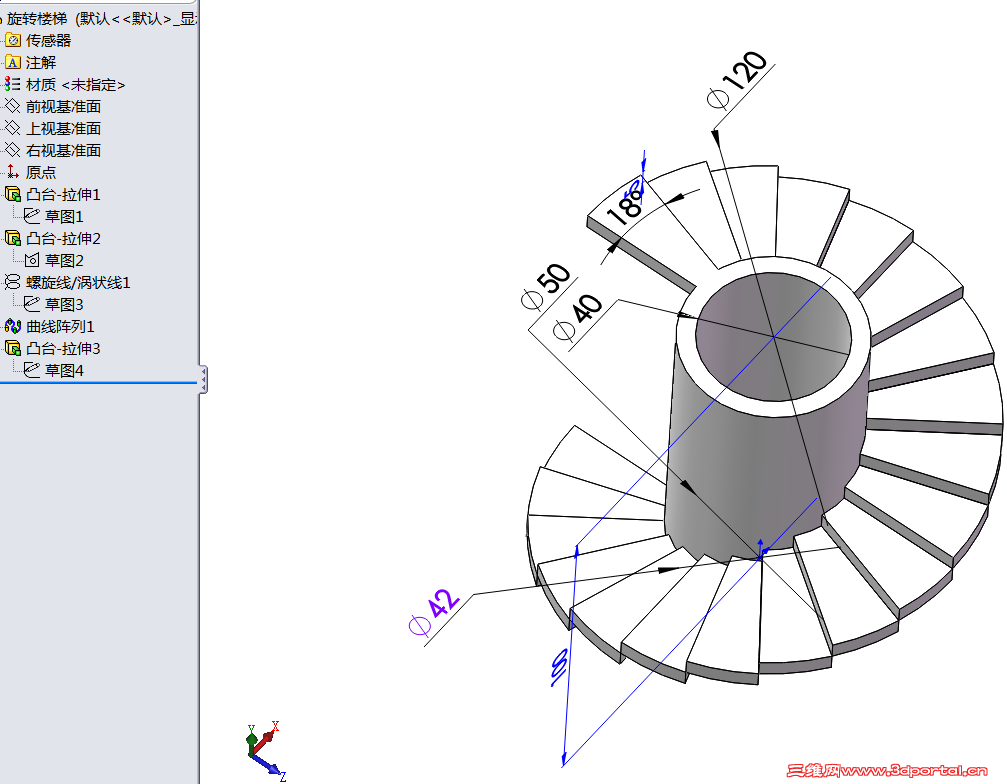Select 原点 in feature tree

tap(40, 171)
